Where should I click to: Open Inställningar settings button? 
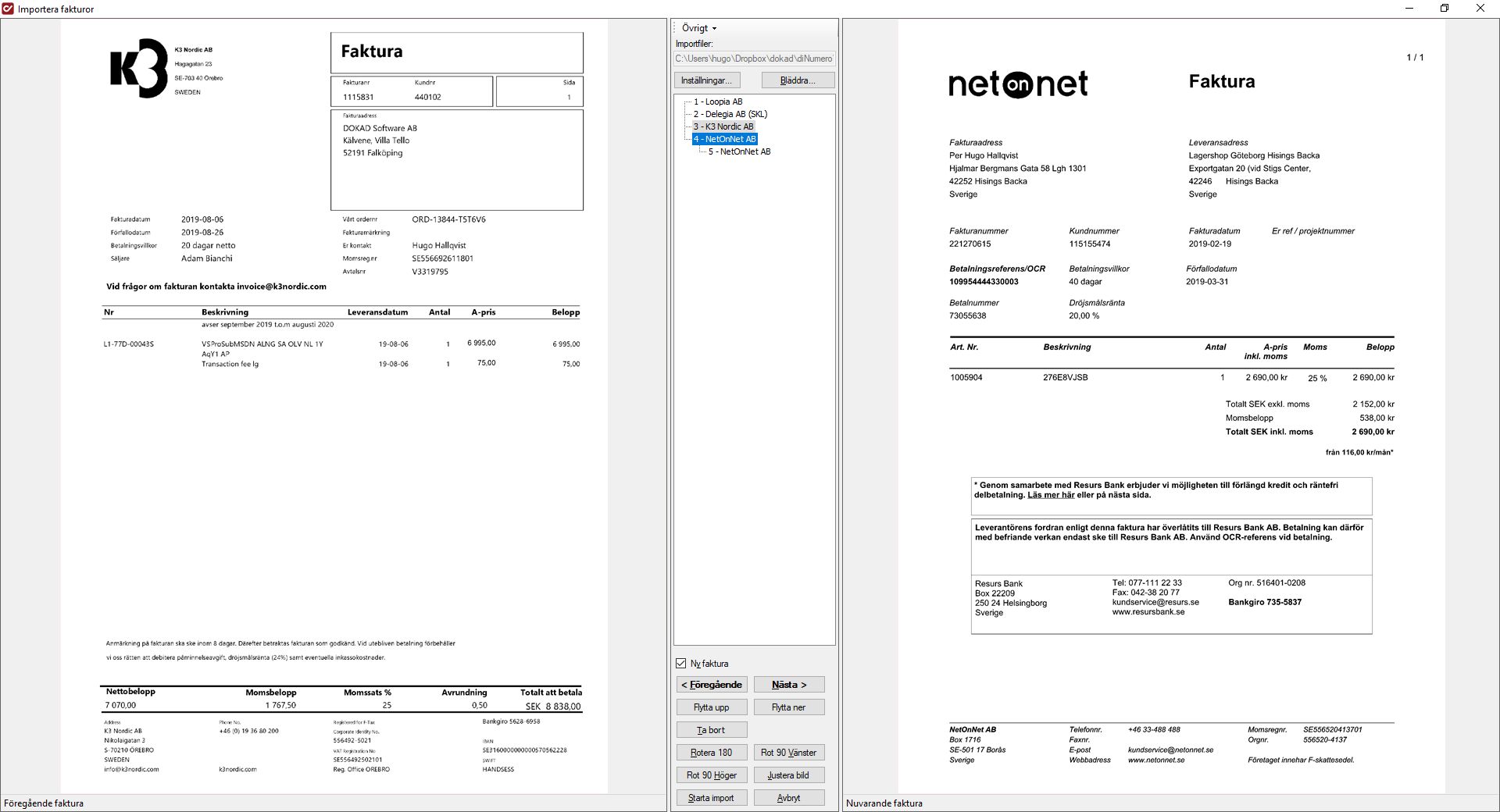pos(706,80)
